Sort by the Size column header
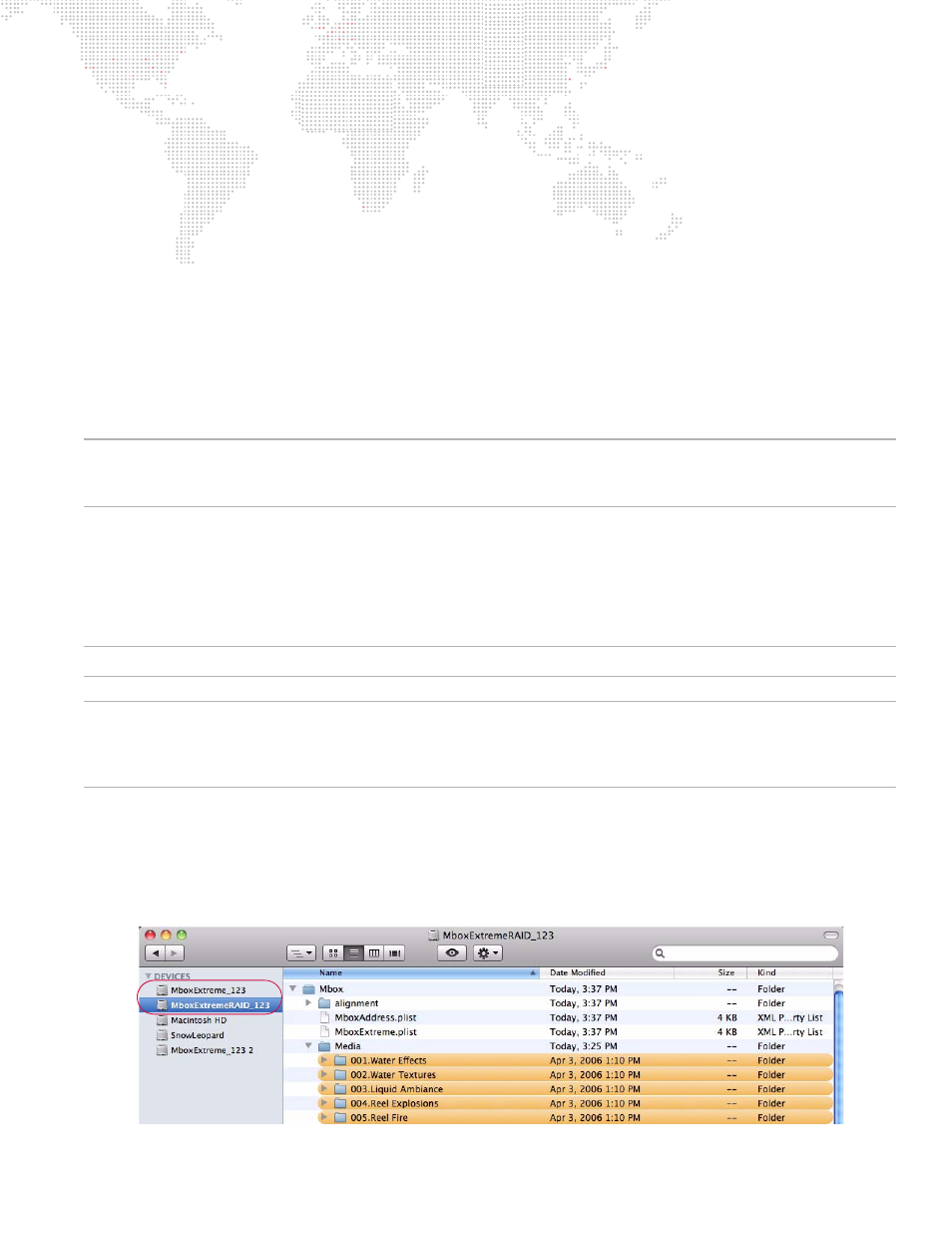The height and width of the screenshot is (1233, 952). 711,972
